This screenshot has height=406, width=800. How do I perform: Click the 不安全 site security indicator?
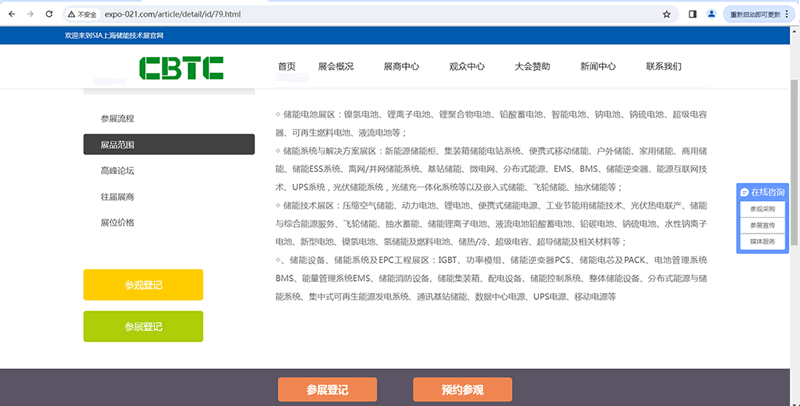[x=82, y=15]
